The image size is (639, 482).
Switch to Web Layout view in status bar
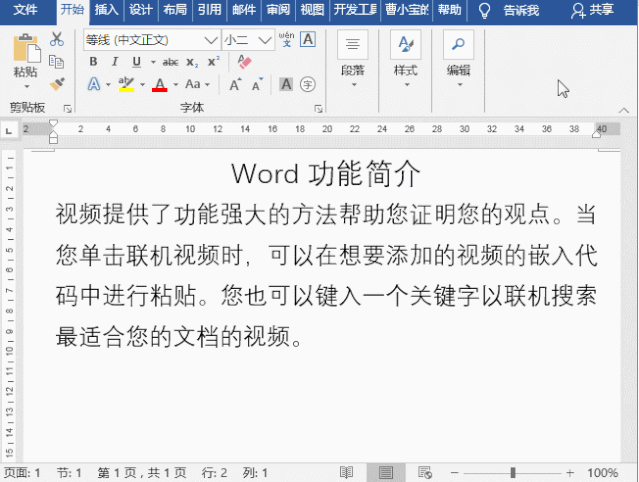424,472
